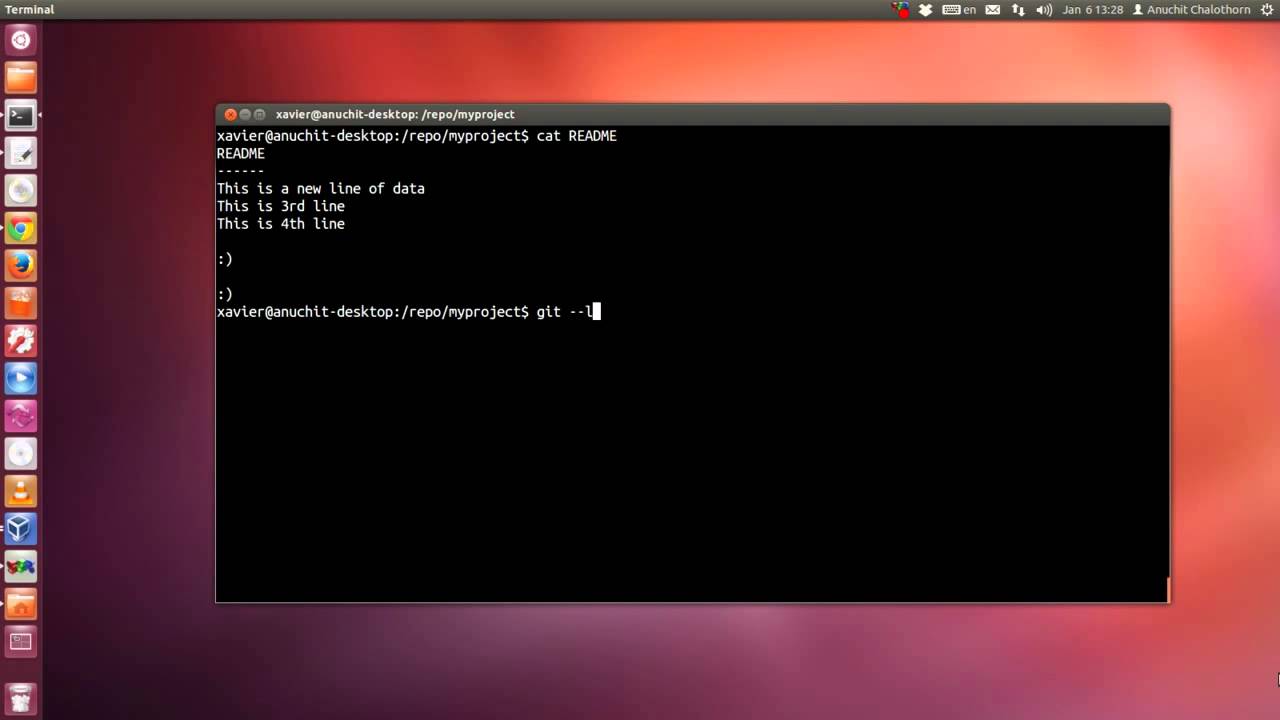Click 'This is a new line of data'
The height and width of the screenshot is (720, 1280).
321,189
